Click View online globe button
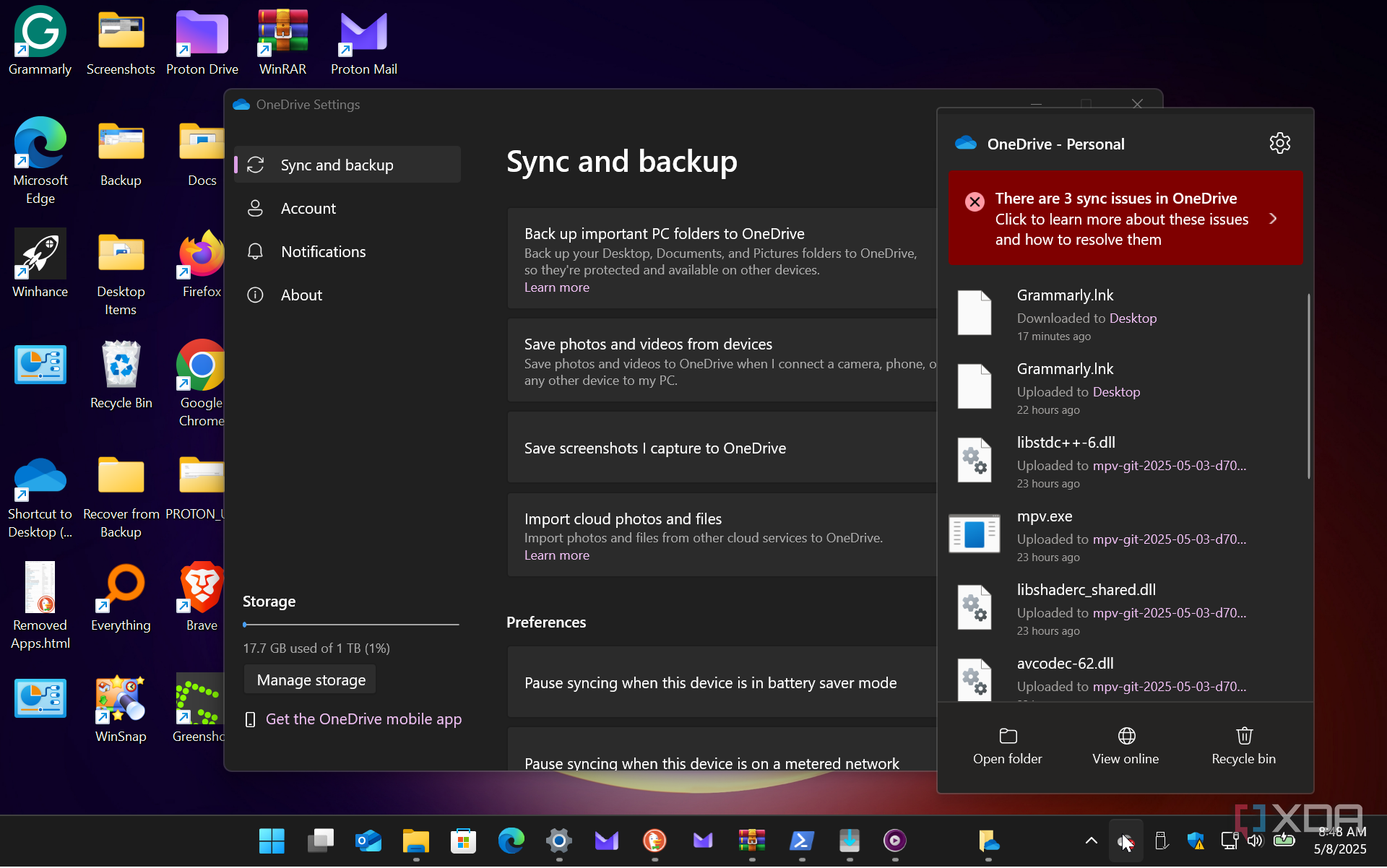 [x=1125, y=747]
